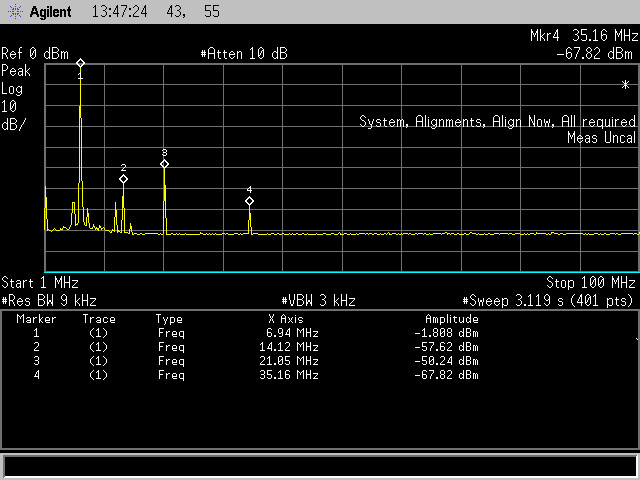Select marker 3 diamond on the trace
This screenshot has width=640, height=480.
pos(164,164)
